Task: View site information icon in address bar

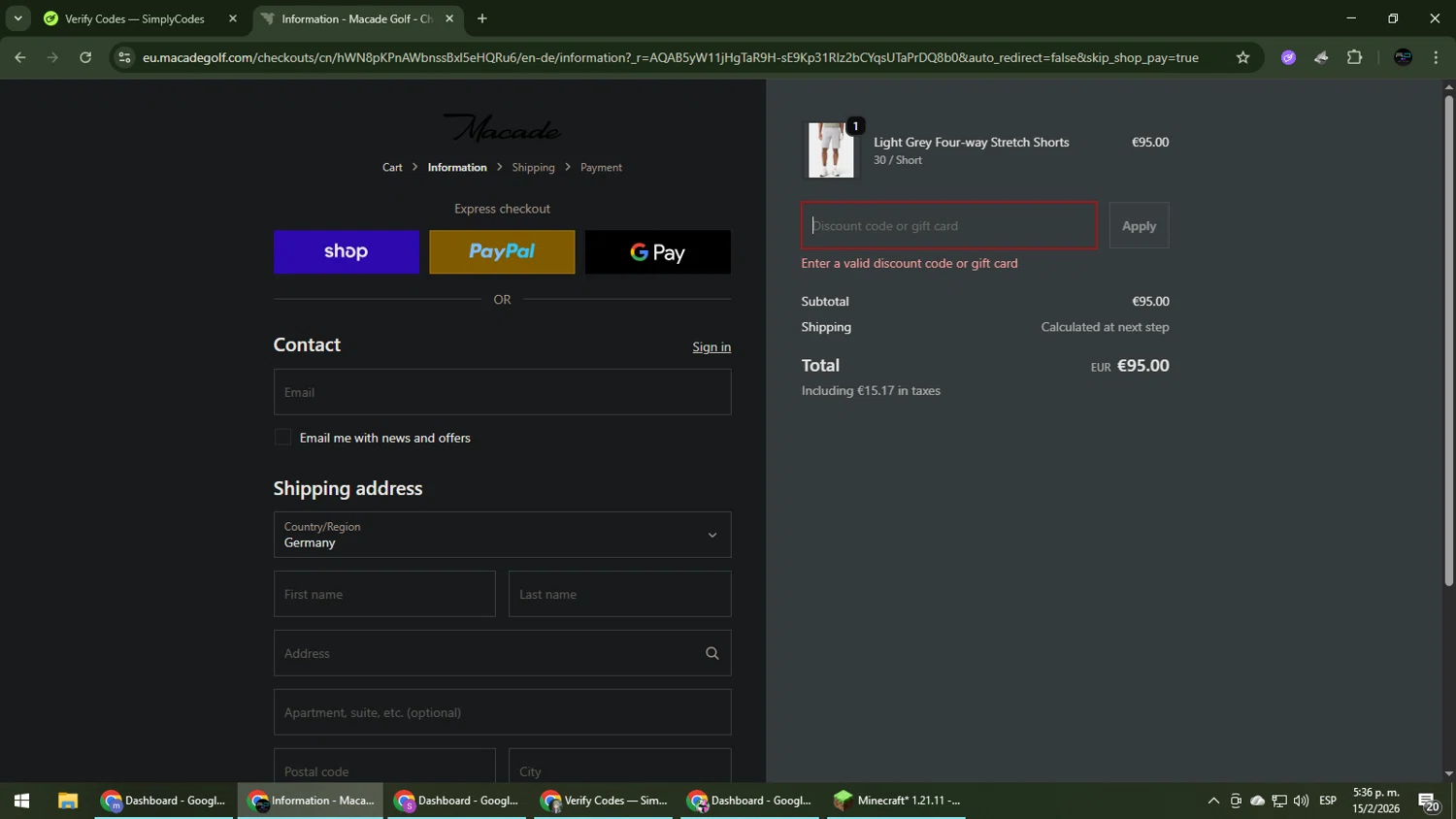Action: (124, 57)
